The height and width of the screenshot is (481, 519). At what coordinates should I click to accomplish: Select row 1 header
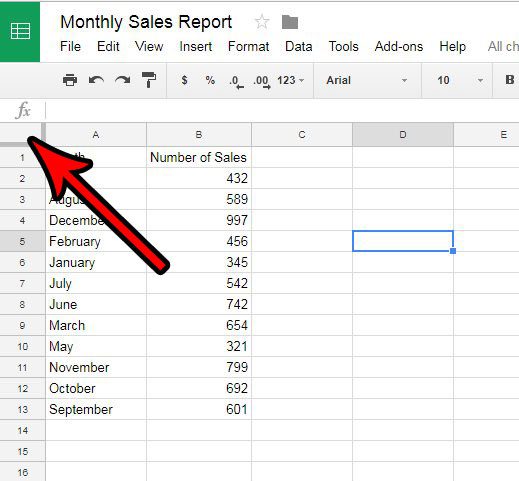tap(22, 157)
